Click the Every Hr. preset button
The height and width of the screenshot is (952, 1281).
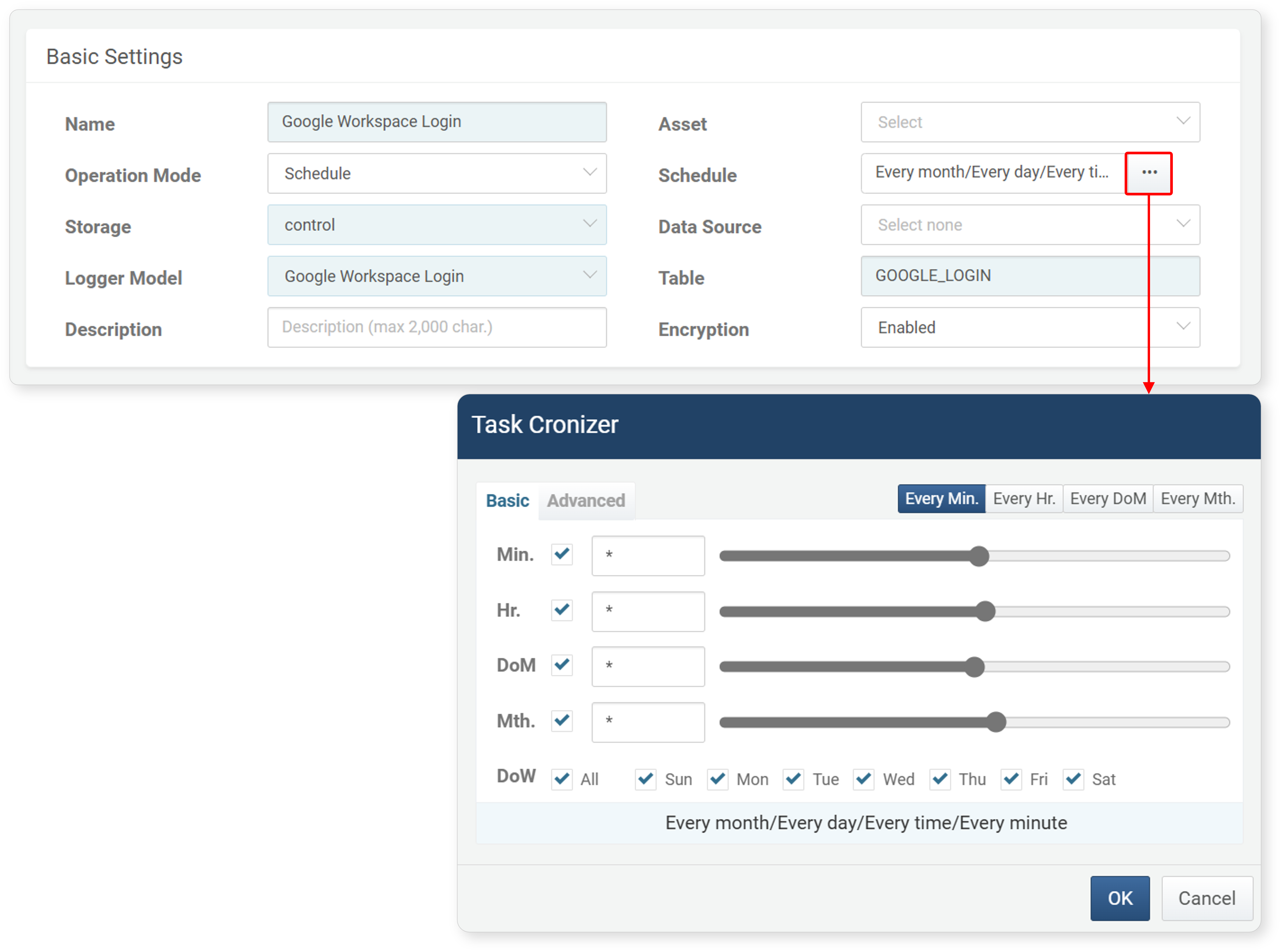pos(1024,499)
